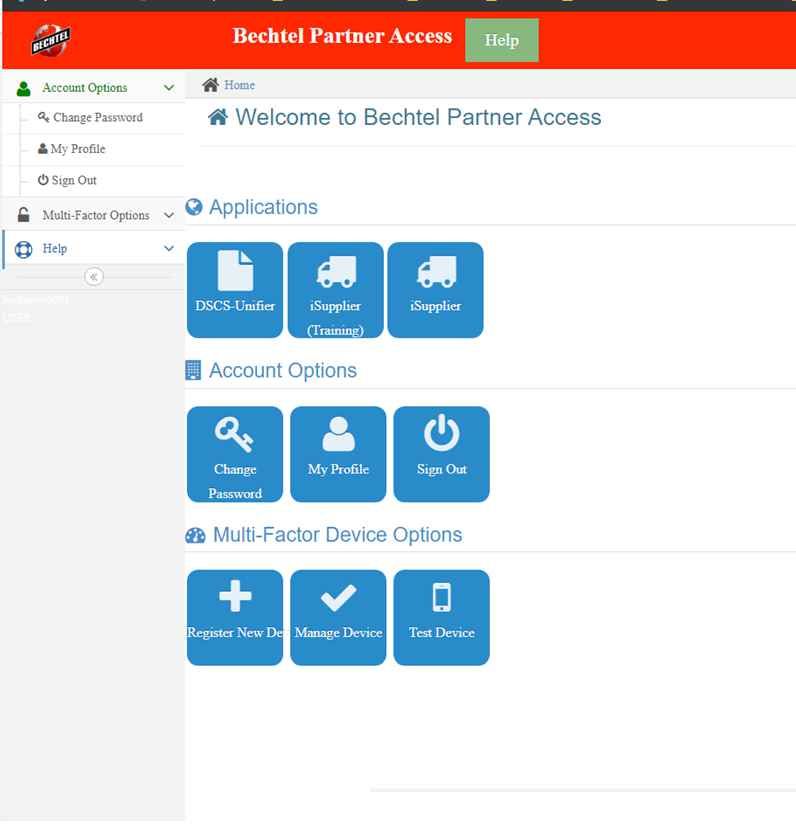The image size is (796, 840).
Task: Click the building icon beside Account Options heading
Action: click(193, 370)
